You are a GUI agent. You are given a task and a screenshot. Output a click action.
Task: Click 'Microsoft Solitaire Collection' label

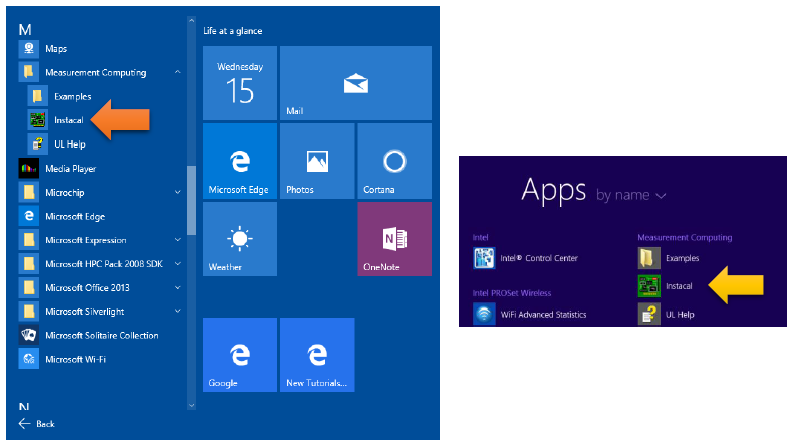[x=102, y=335]
